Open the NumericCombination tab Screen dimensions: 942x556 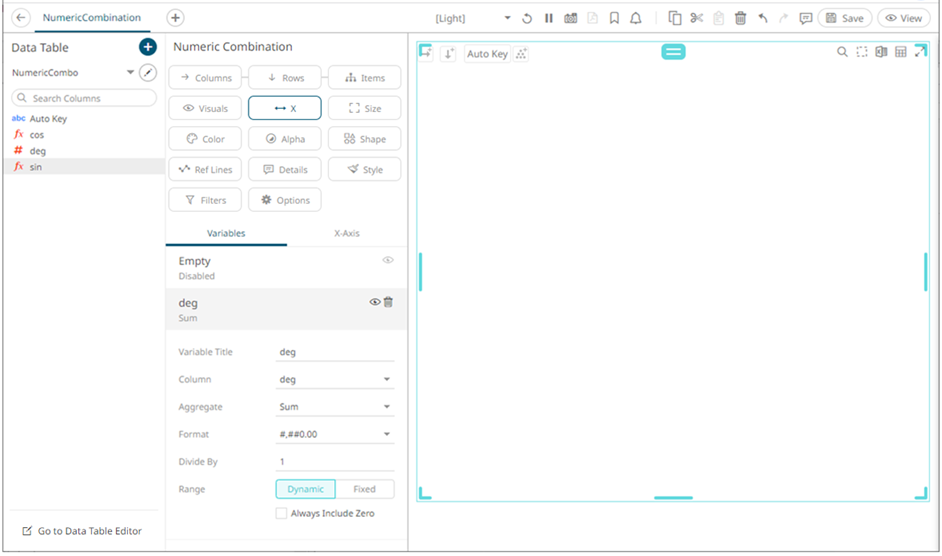[x=91, y=18]
